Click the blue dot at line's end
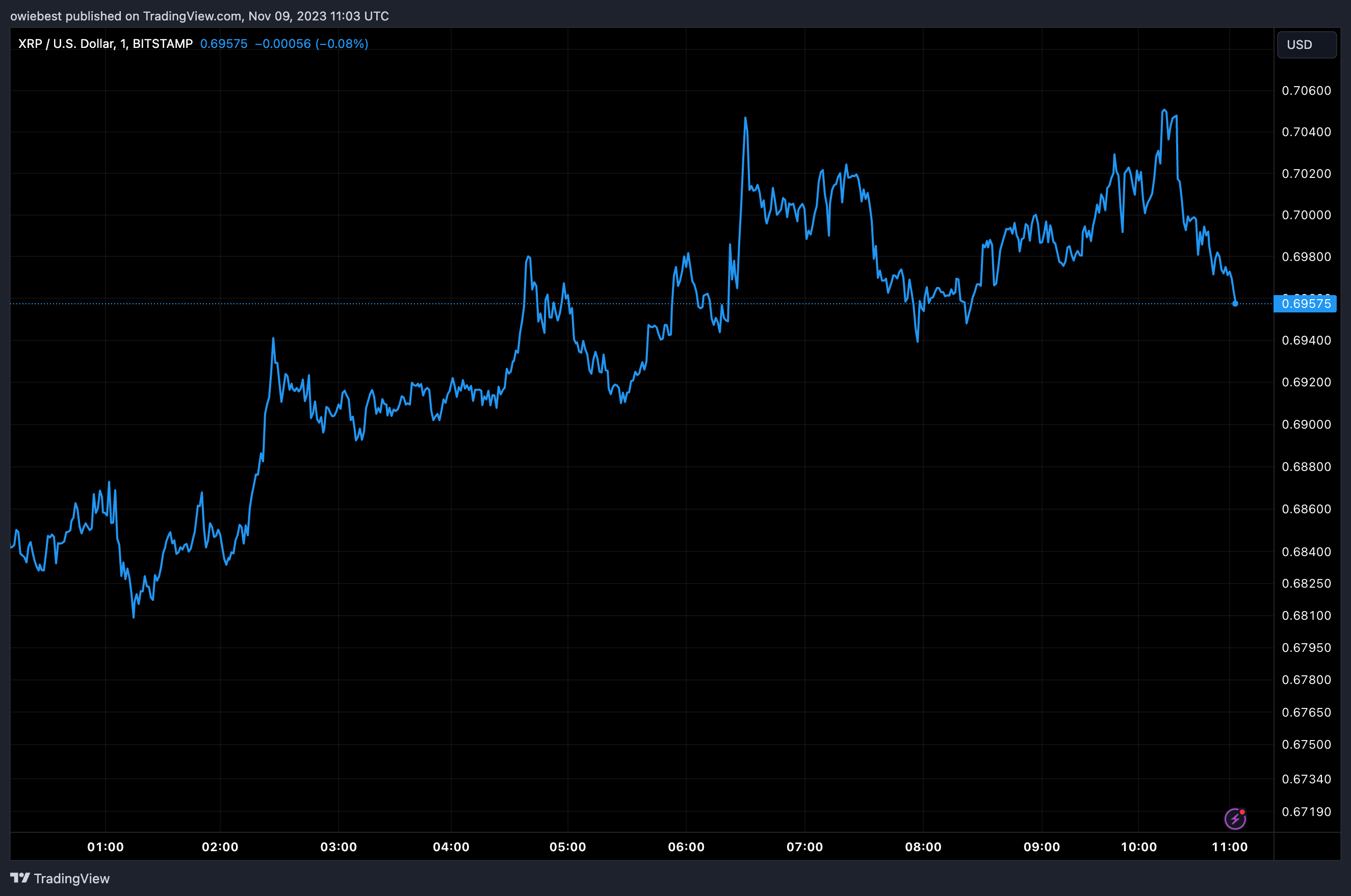 (x=1235, y=303)
